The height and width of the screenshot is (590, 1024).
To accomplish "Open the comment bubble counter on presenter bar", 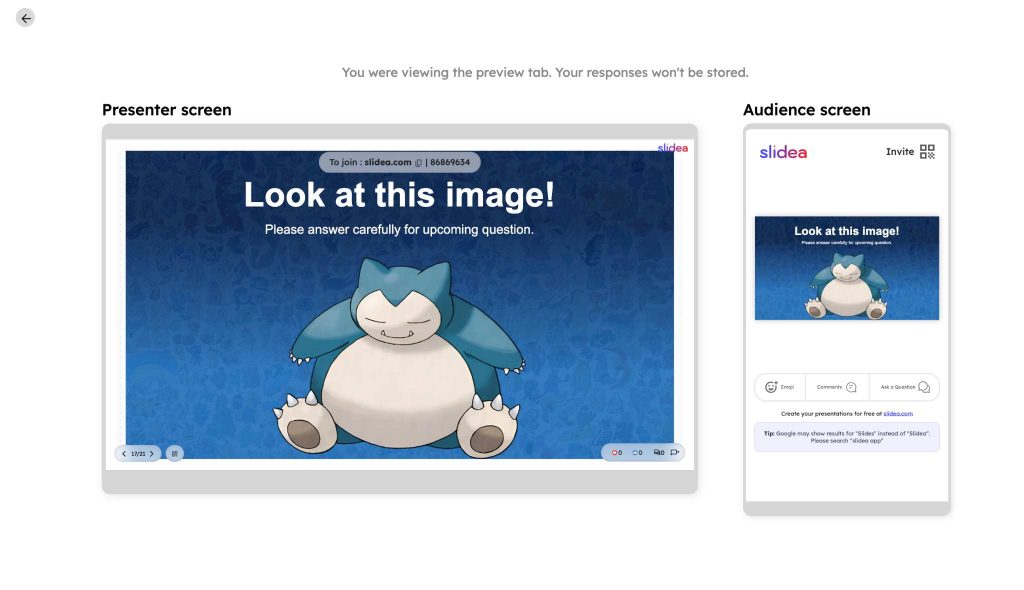I will point(637,452).
